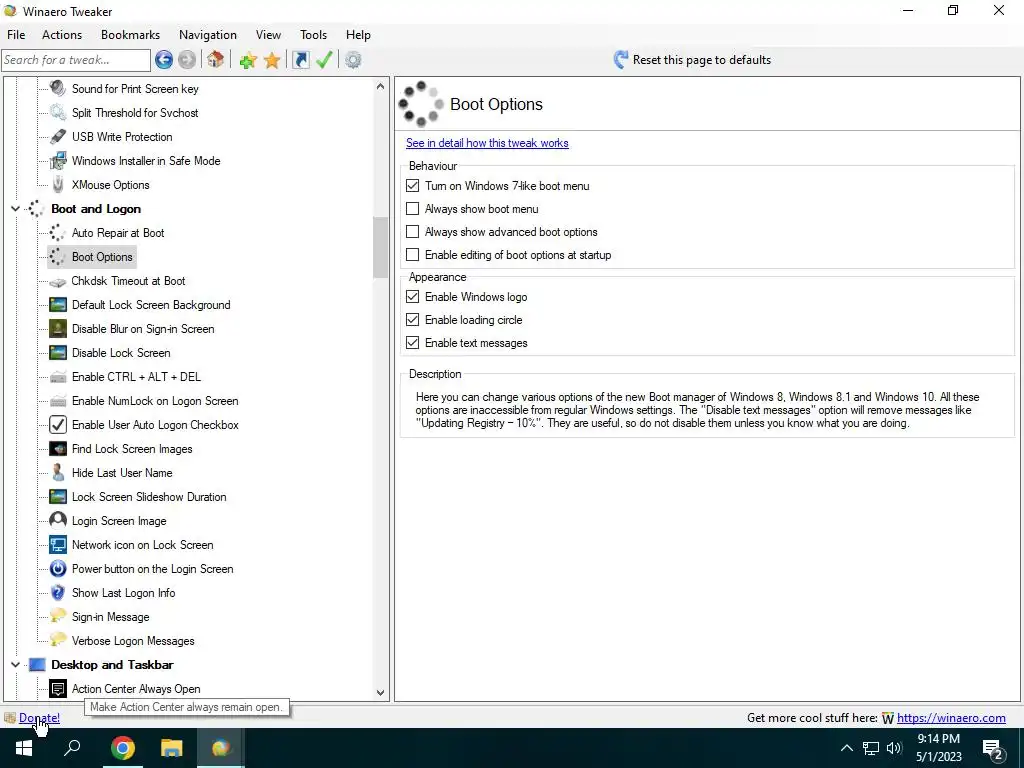
Task: Go to the Home page icon
Action: [x=216, y=60]
